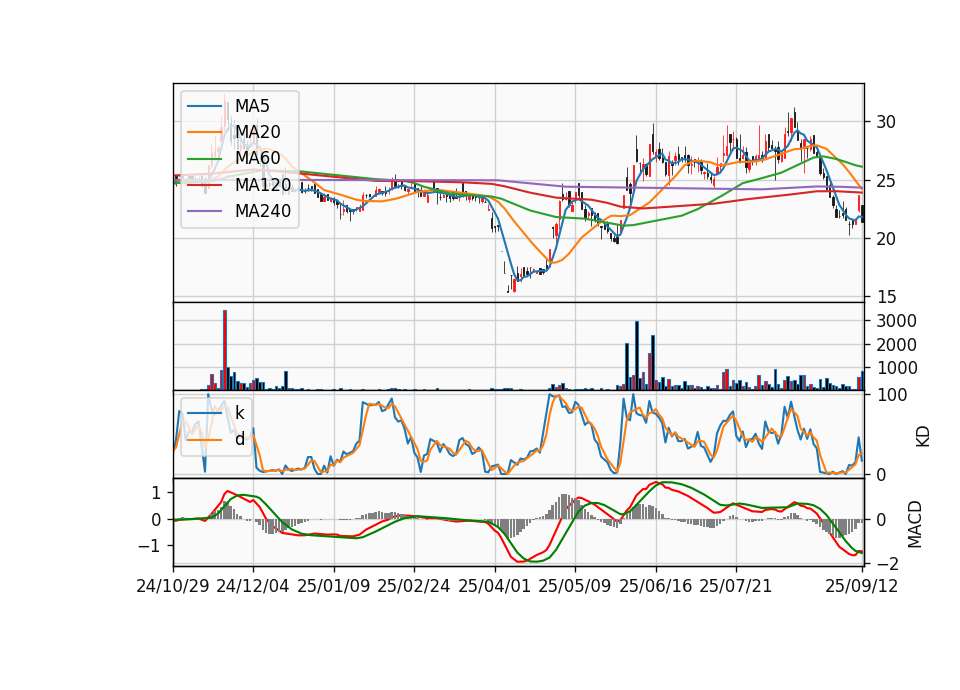Click the green MA60 legend line sample

click(204, 159)
